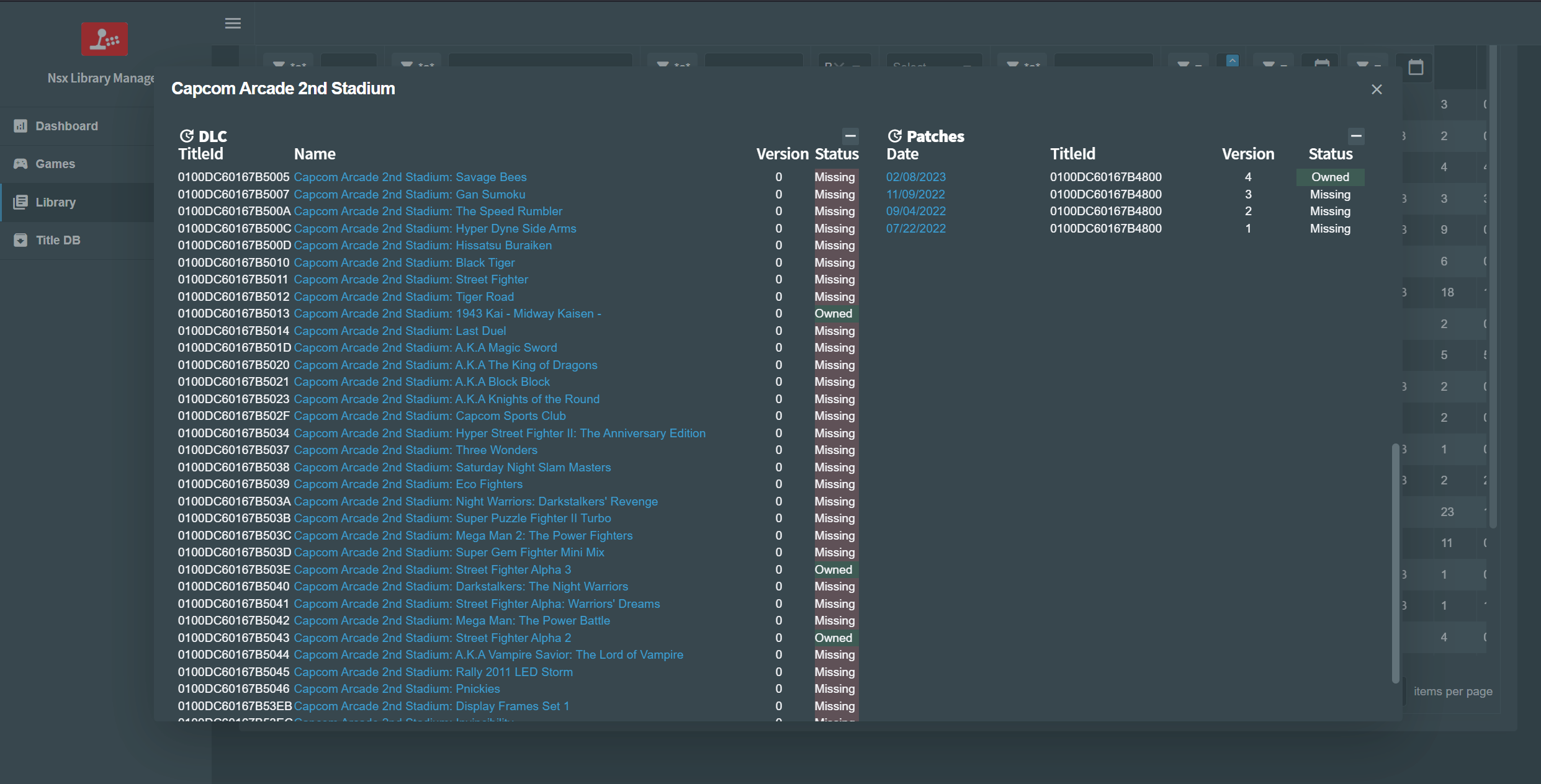Open A.K.A Knights of the Round link
Screen dimensions: 1541x784
pos(447,399)
